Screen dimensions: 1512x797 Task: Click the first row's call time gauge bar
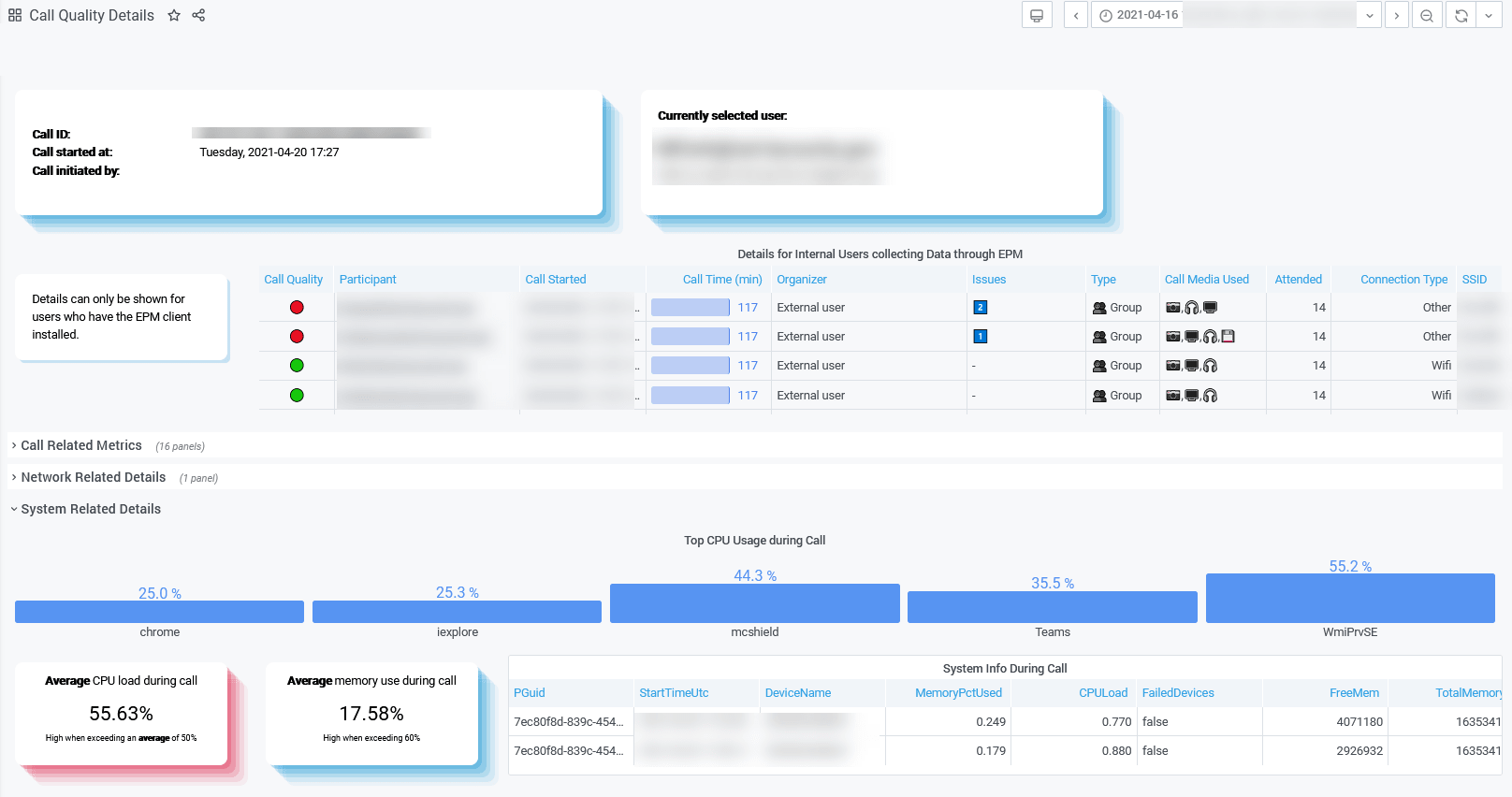pos(691,308)
